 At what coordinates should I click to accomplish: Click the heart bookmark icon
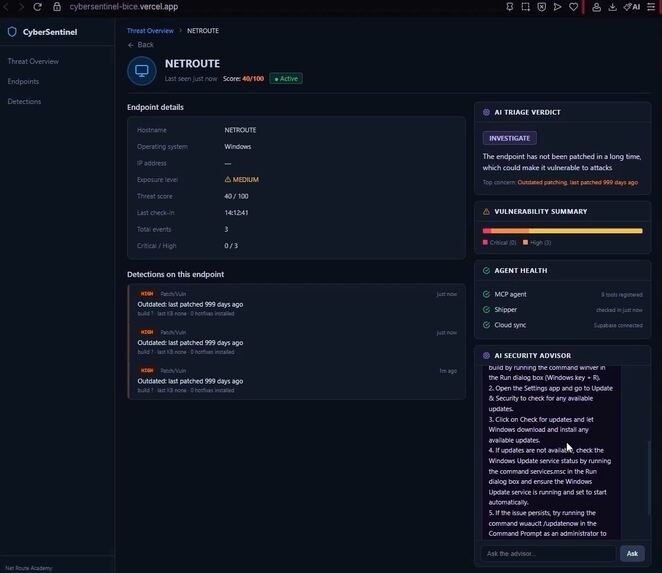tap(573, 7)
